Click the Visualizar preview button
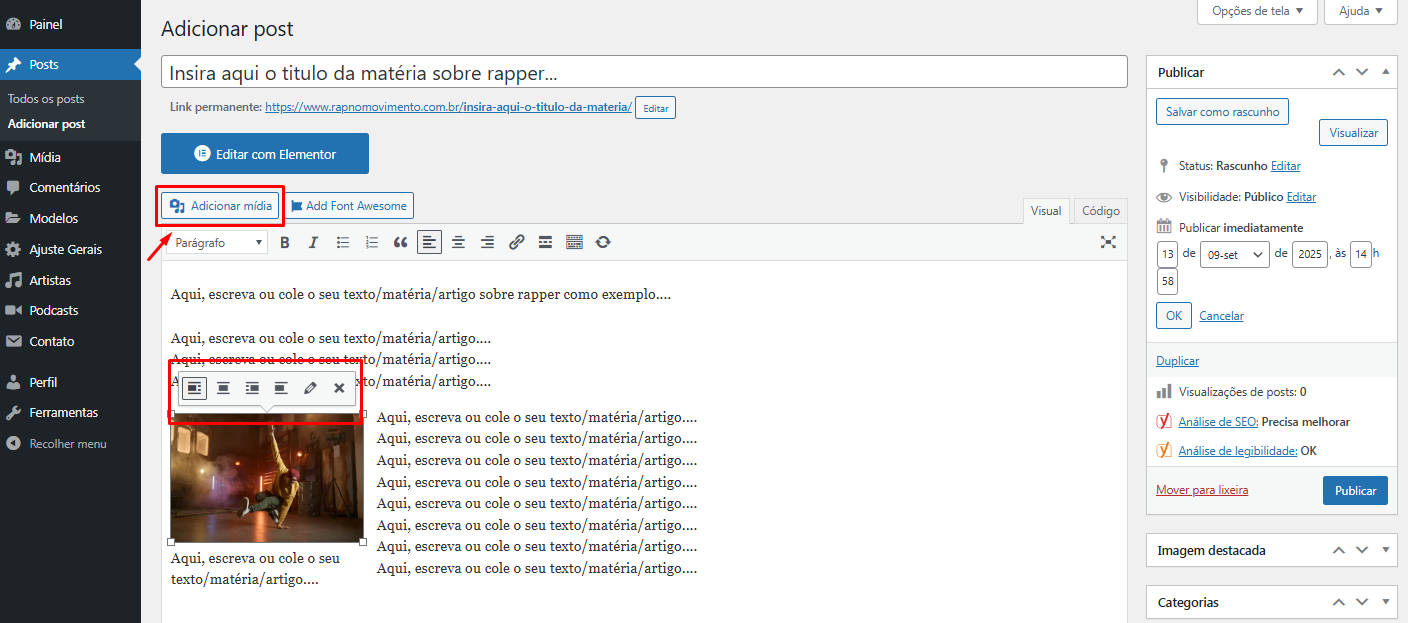1408x623 pixels. (x=1353, y=133)
